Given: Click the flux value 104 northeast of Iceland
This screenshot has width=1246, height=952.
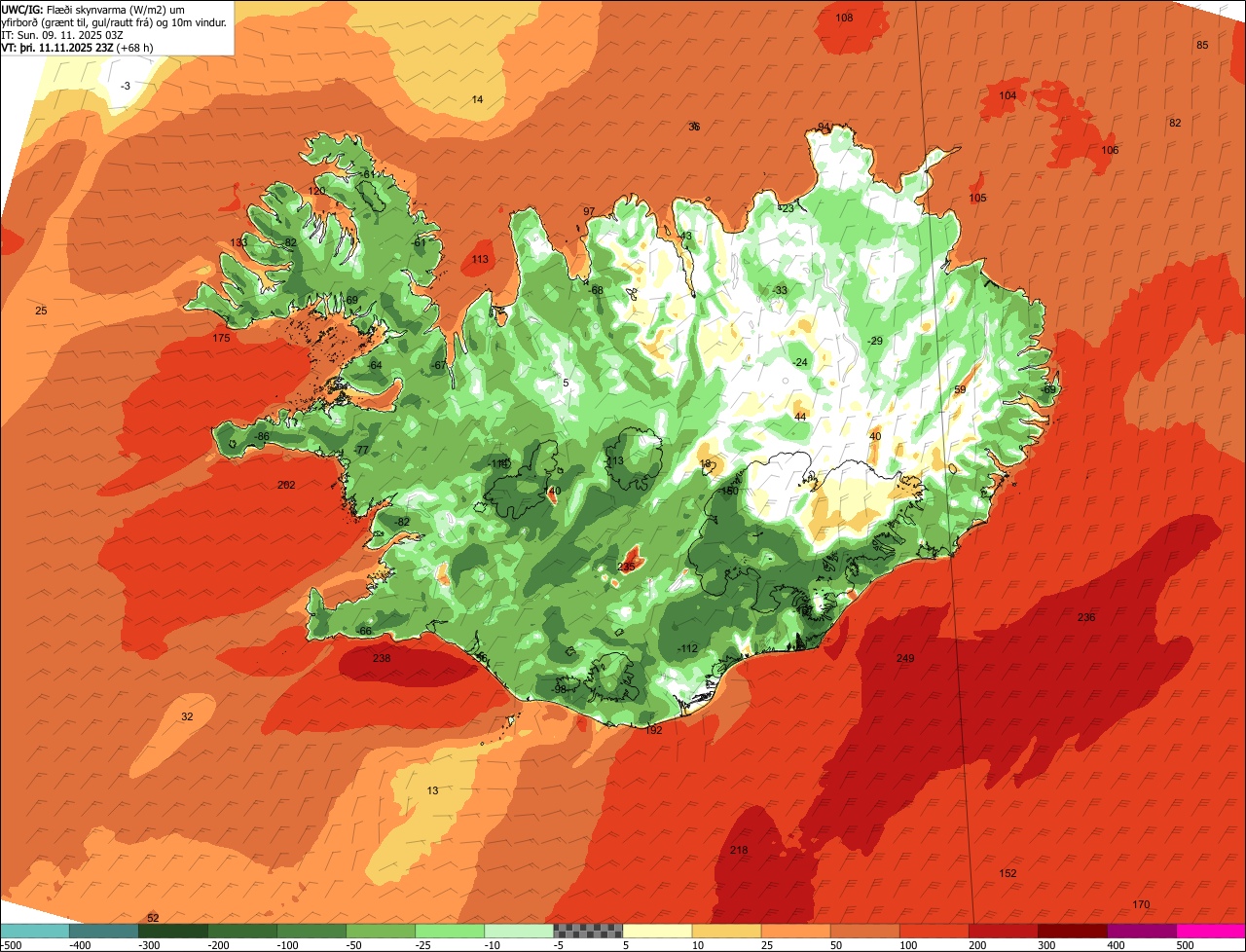Looking at the screenshot, I should coord(1008,95).
